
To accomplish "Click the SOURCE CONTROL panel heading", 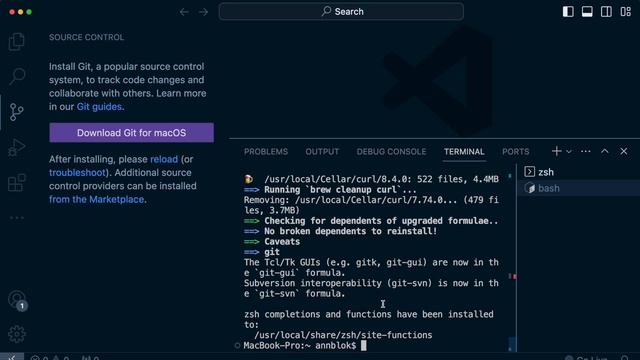I will (87, 37).
